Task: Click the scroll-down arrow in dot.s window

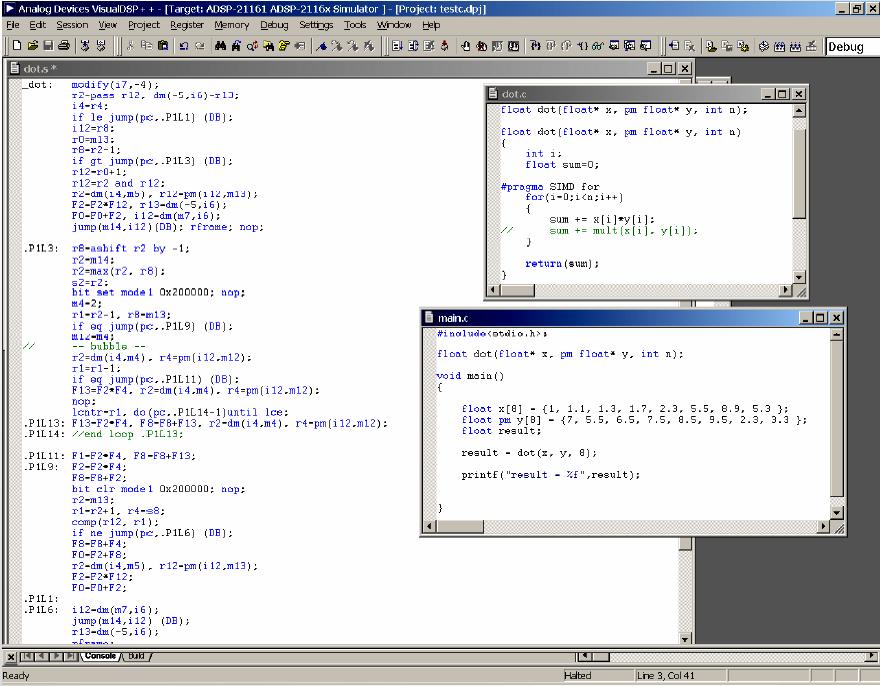Action: pyautogui.click(x=685, y=639)
